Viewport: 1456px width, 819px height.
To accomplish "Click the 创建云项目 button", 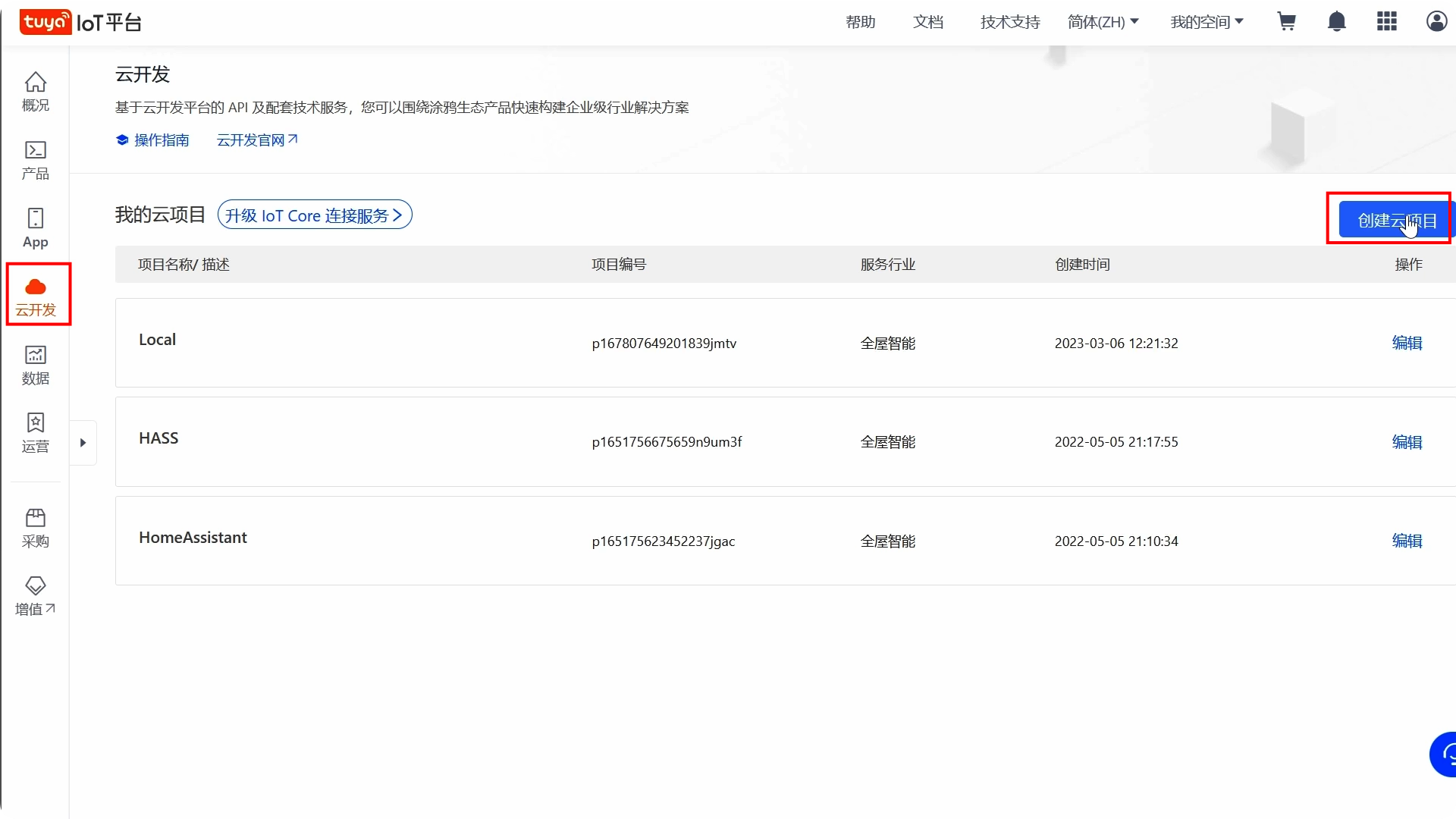I will click(x=1395, y=220).
